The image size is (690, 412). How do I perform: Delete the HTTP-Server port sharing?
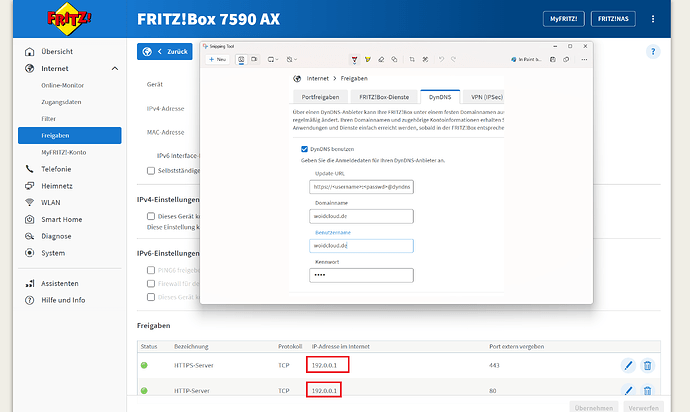point(647,390)
